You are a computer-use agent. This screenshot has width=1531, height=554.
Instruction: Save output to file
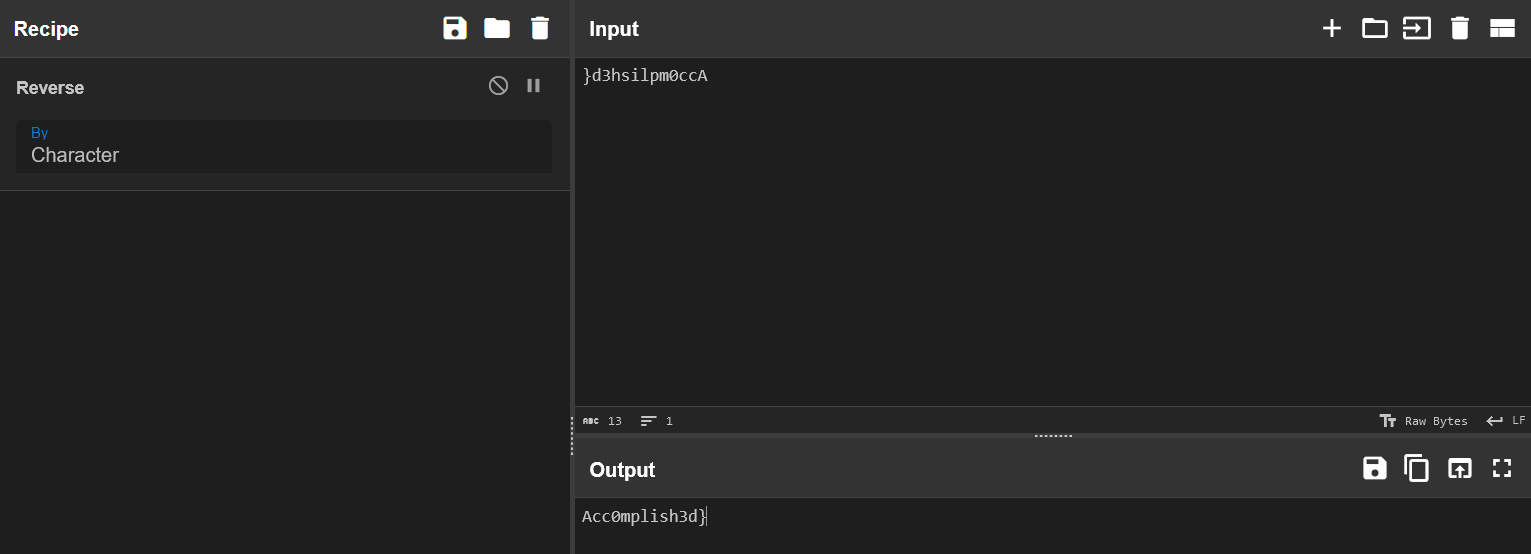(1375, 468)
